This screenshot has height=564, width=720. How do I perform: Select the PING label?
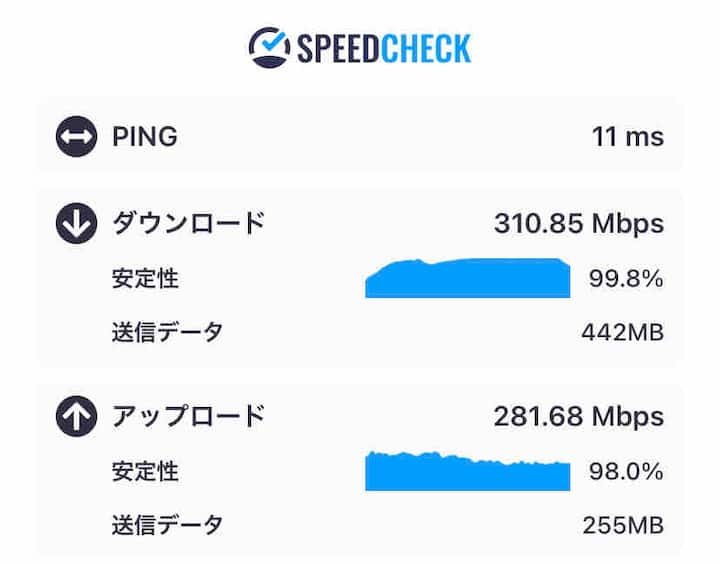click(x=144, y=136)
